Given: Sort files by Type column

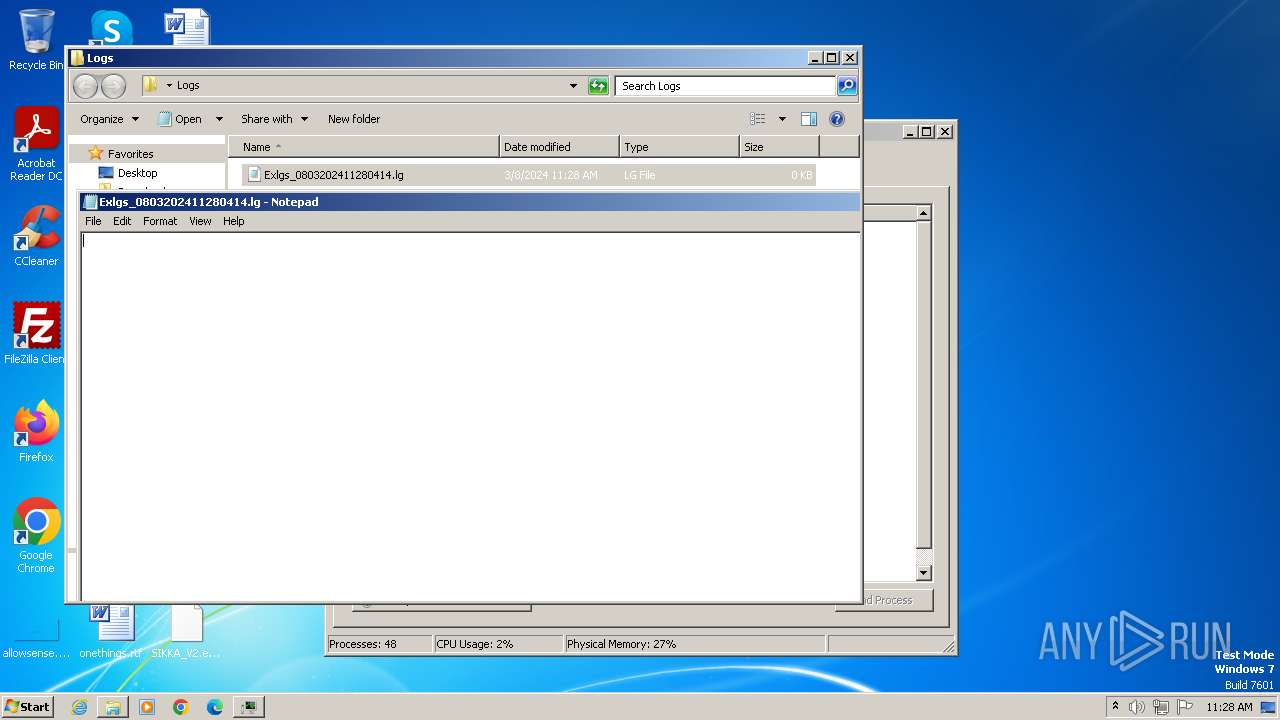Looking at the screenshot, I should (679, 147).
